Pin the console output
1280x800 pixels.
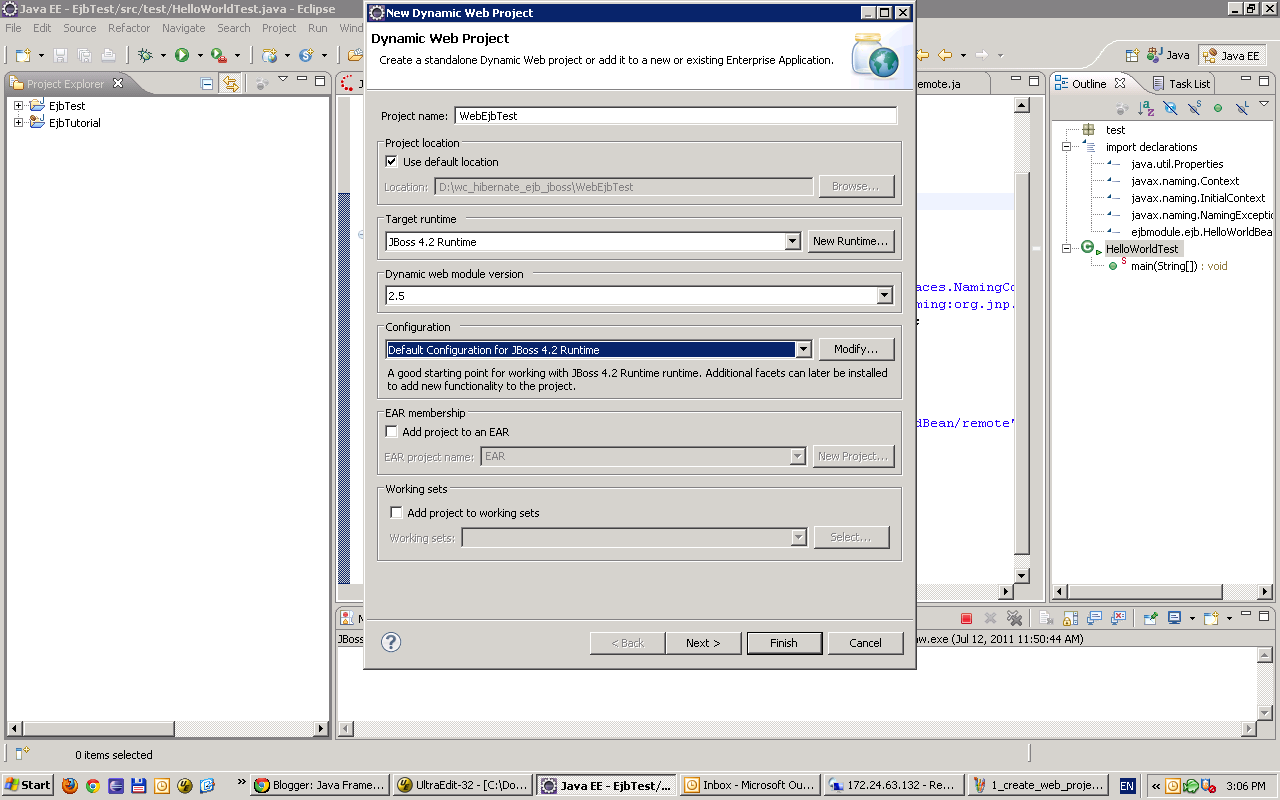(1150, 618)
